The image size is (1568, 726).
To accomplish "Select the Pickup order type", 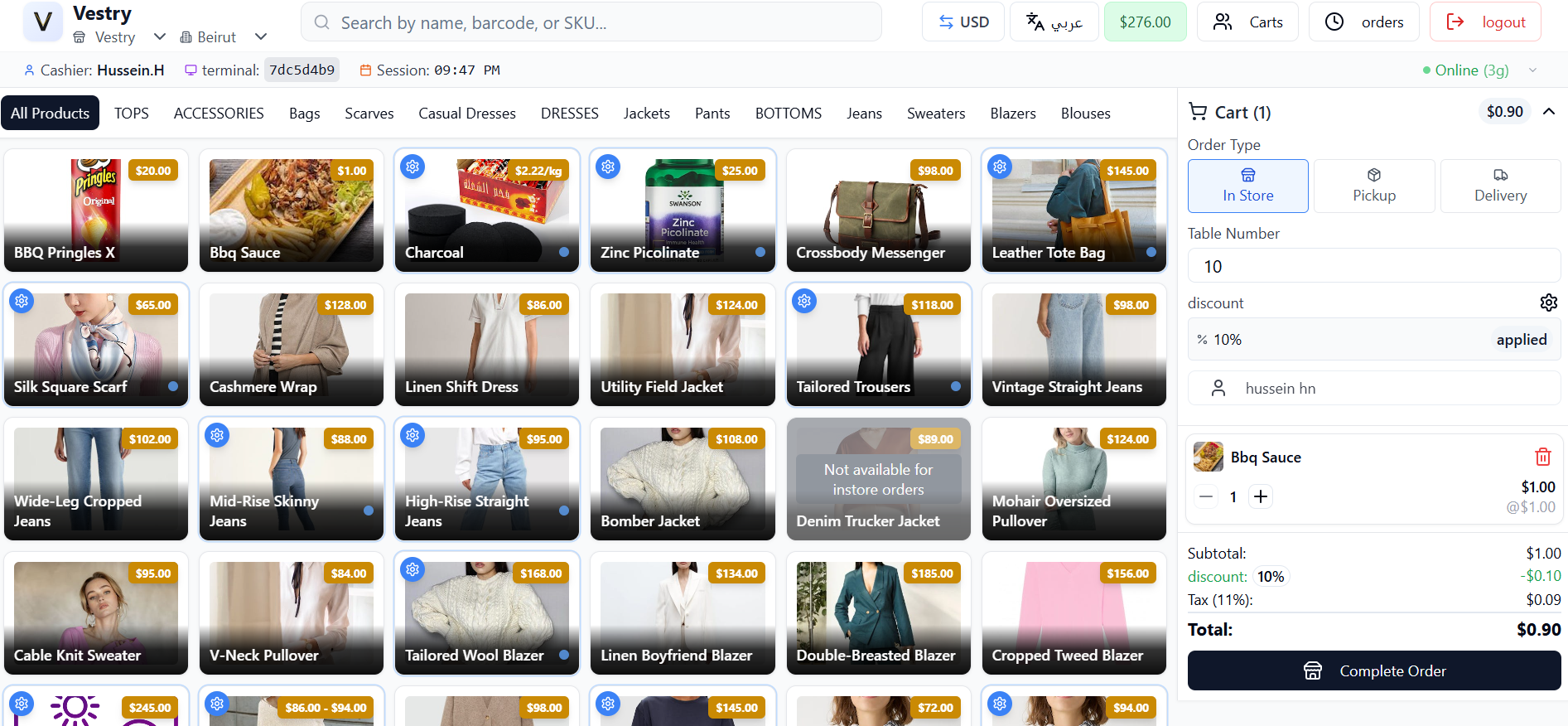I will (1374, 186).
